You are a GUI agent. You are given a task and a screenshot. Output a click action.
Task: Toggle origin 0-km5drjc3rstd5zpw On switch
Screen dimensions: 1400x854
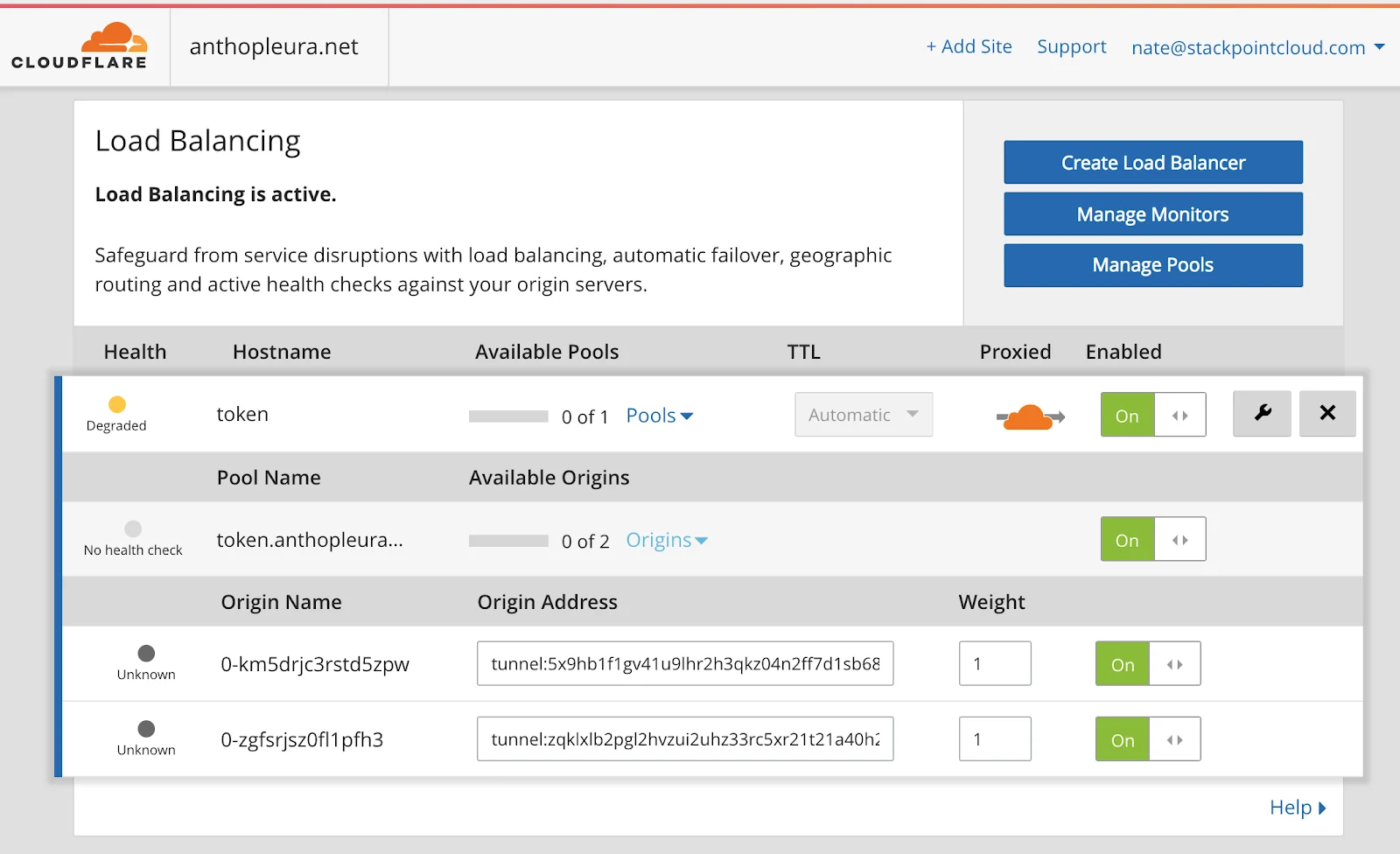pos(1148,664)
